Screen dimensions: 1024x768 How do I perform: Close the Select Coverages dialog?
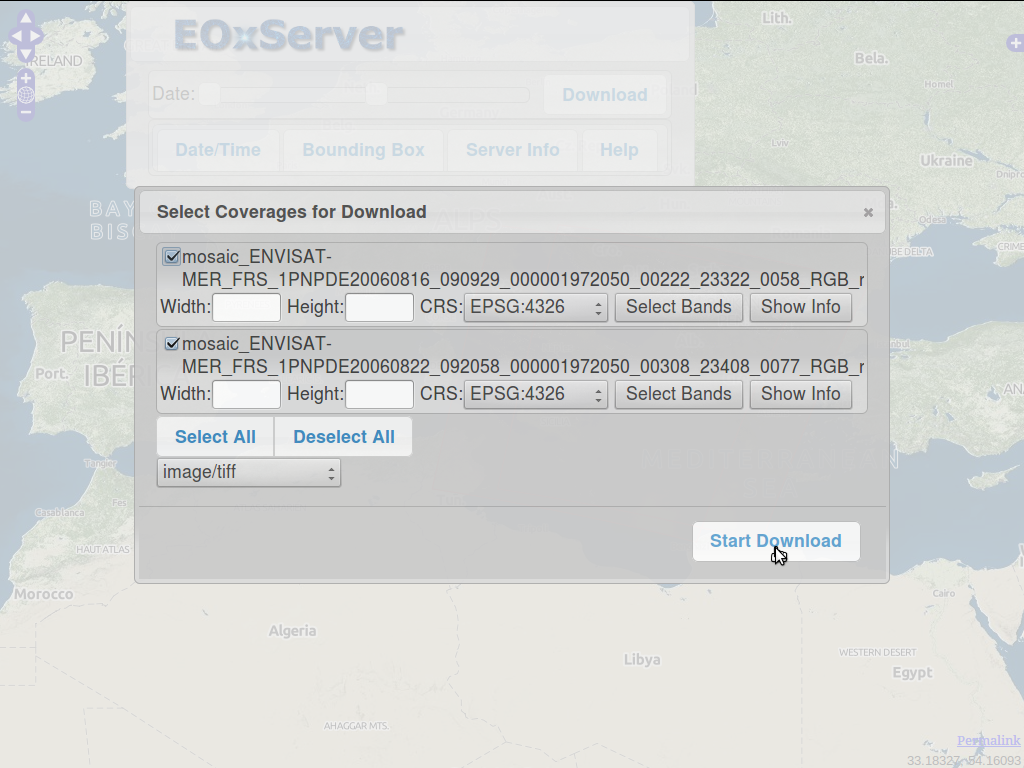(868, 212)
